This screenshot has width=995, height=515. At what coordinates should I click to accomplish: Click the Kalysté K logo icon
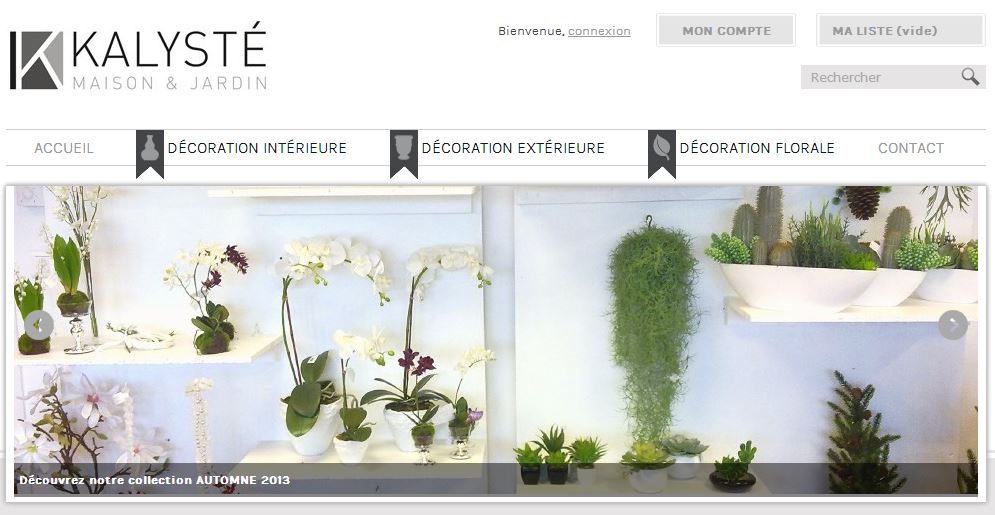click(36, 60)
